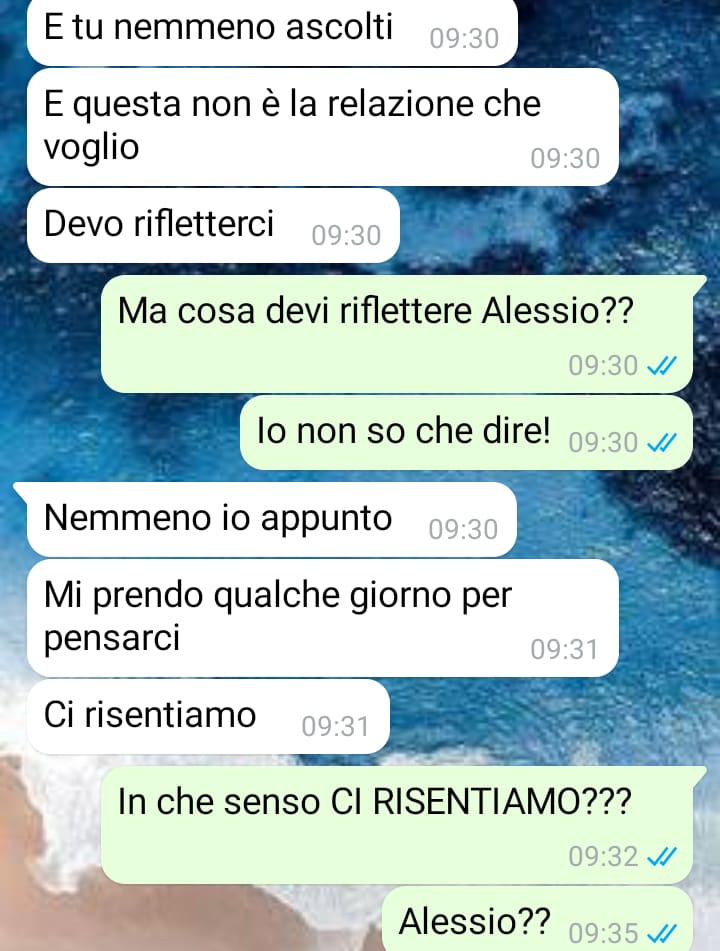Tap the 'Io non so che dire!' bubble
This screenshot has width=720, height=951.
(466, 432)
